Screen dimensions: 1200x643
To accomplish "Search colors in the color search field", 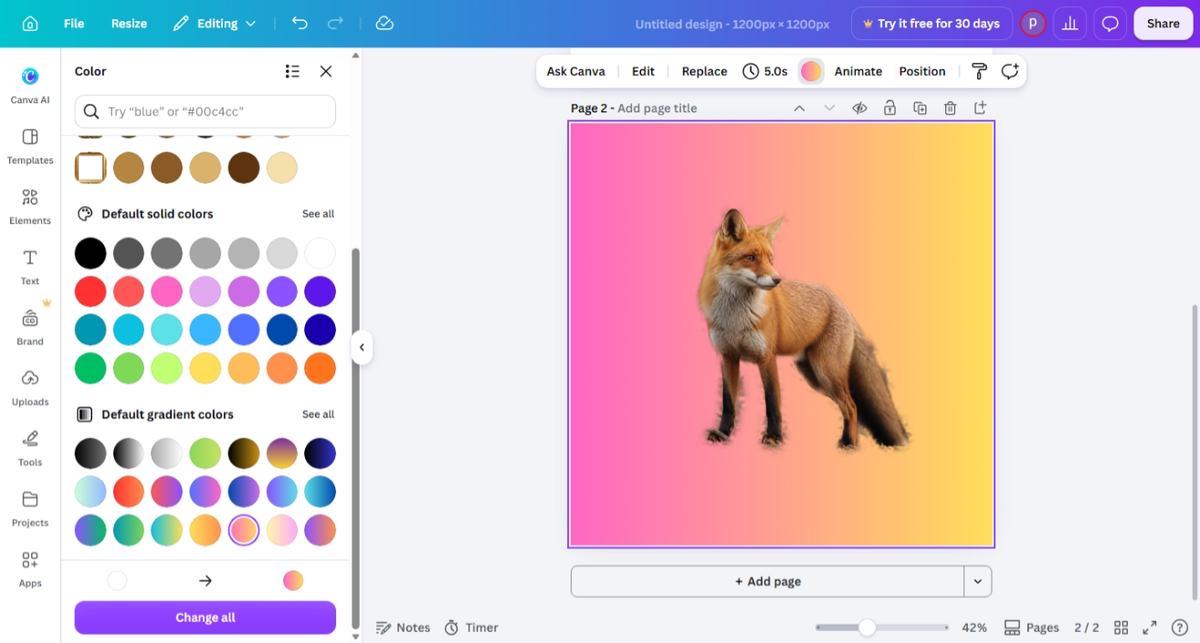I will [205, 112].
